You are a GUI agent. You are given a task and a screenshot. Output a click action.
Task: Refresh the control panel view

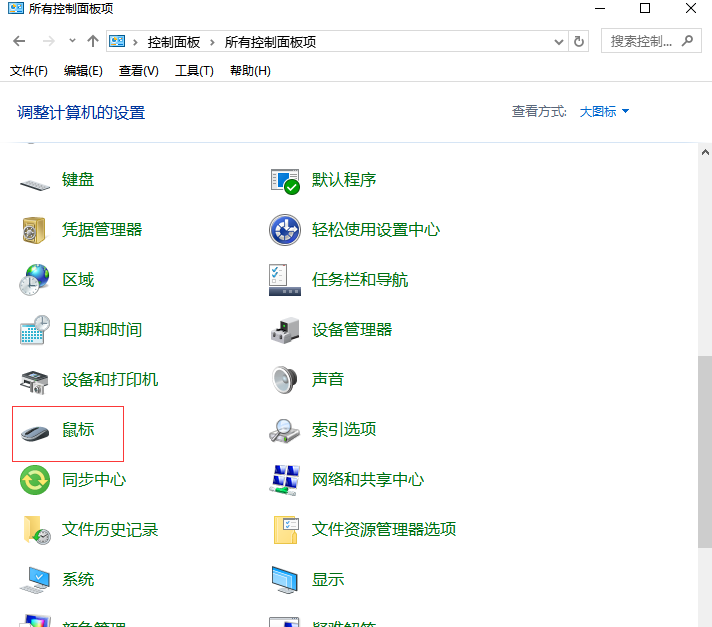pyautogui.click(x=578, y=41)
